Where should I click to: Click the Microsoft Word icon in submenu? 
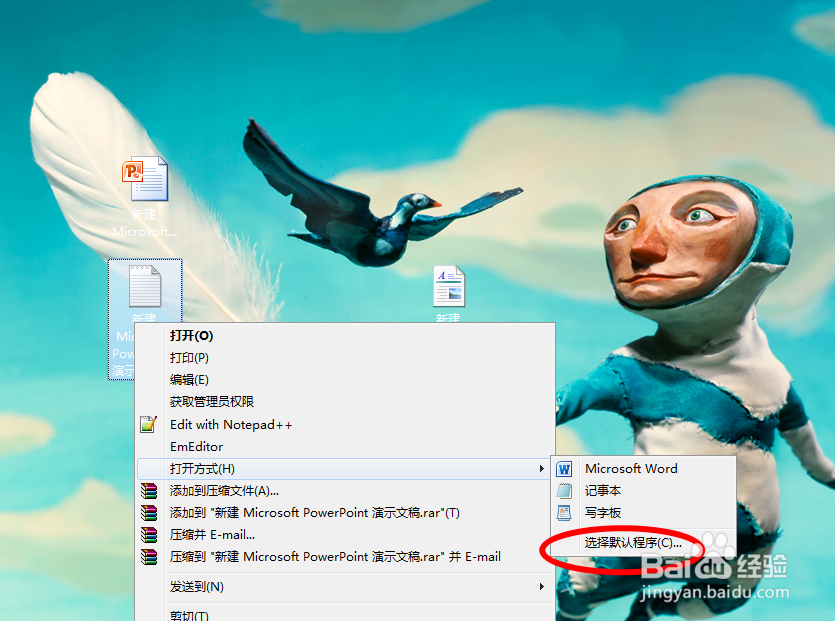tap(564, 469)
